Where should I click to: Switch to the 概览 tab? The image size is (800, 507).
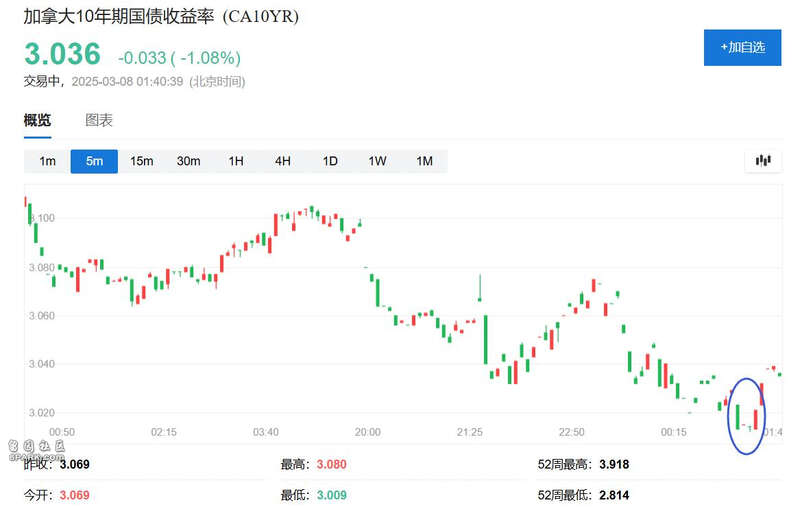(x=37, y=120)
